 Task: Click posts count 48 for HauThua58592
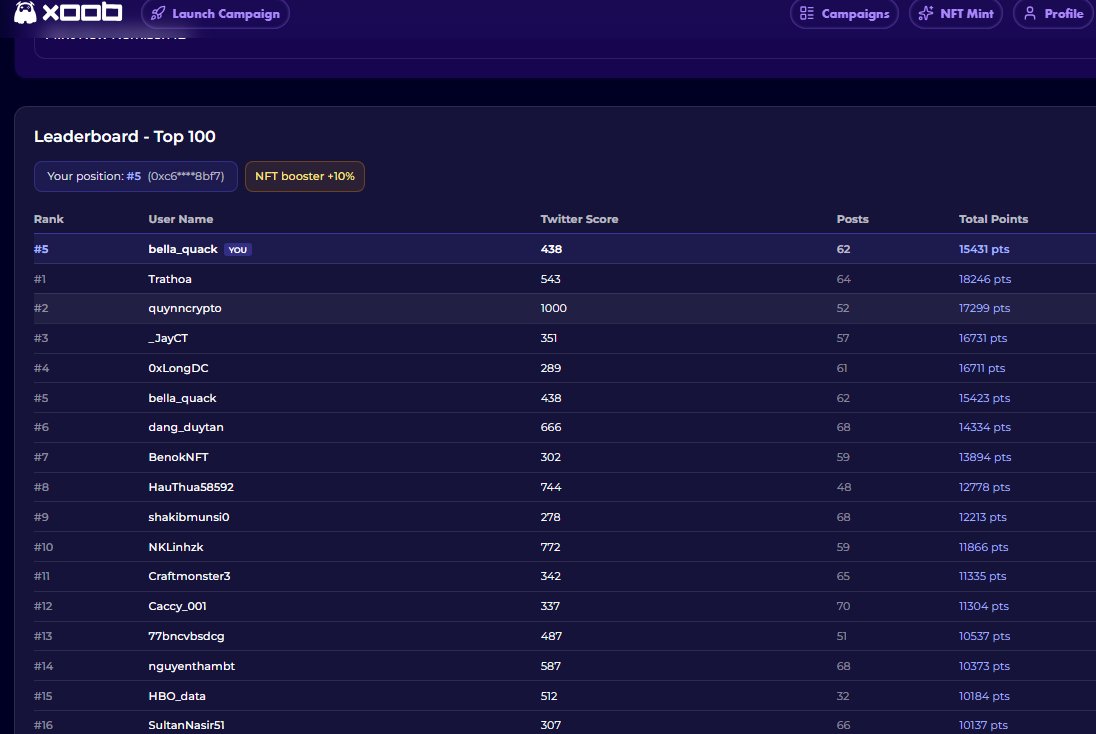[x=844, y=487]
